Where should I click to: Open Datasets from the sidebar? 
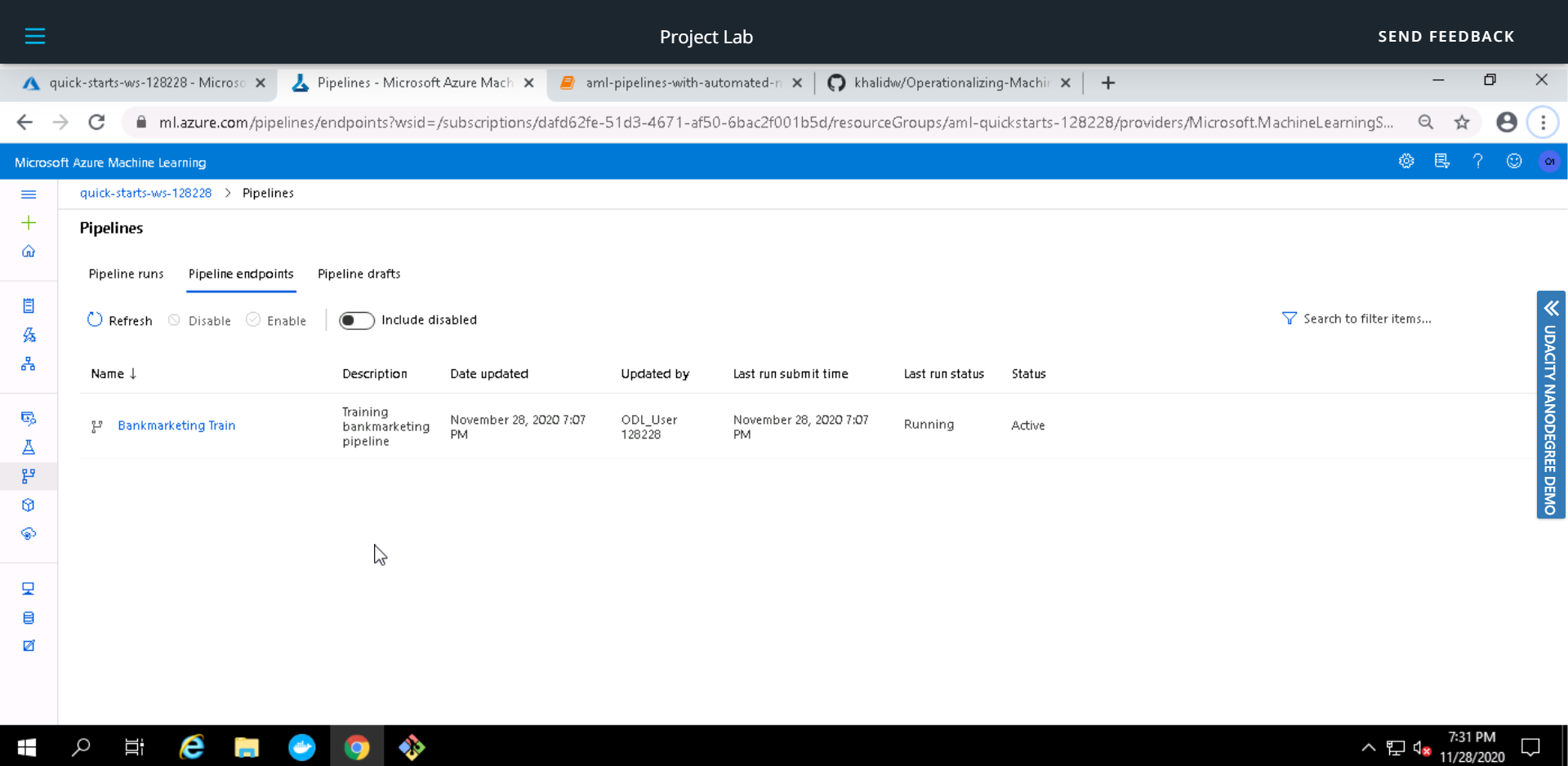(29, 418)
